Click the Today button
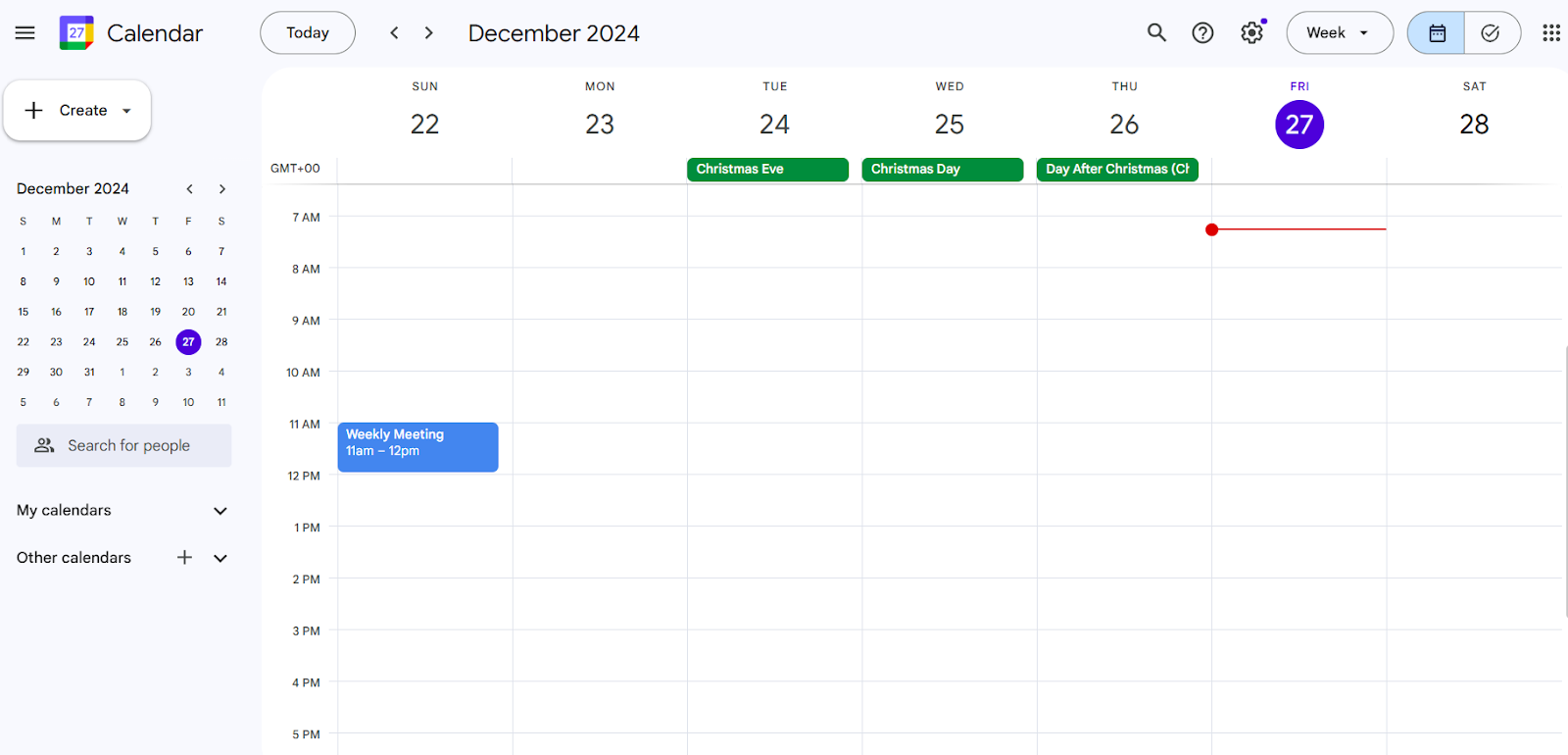Image resolution: width=1568 pixels, height=755 pixels. click(308, 33)
